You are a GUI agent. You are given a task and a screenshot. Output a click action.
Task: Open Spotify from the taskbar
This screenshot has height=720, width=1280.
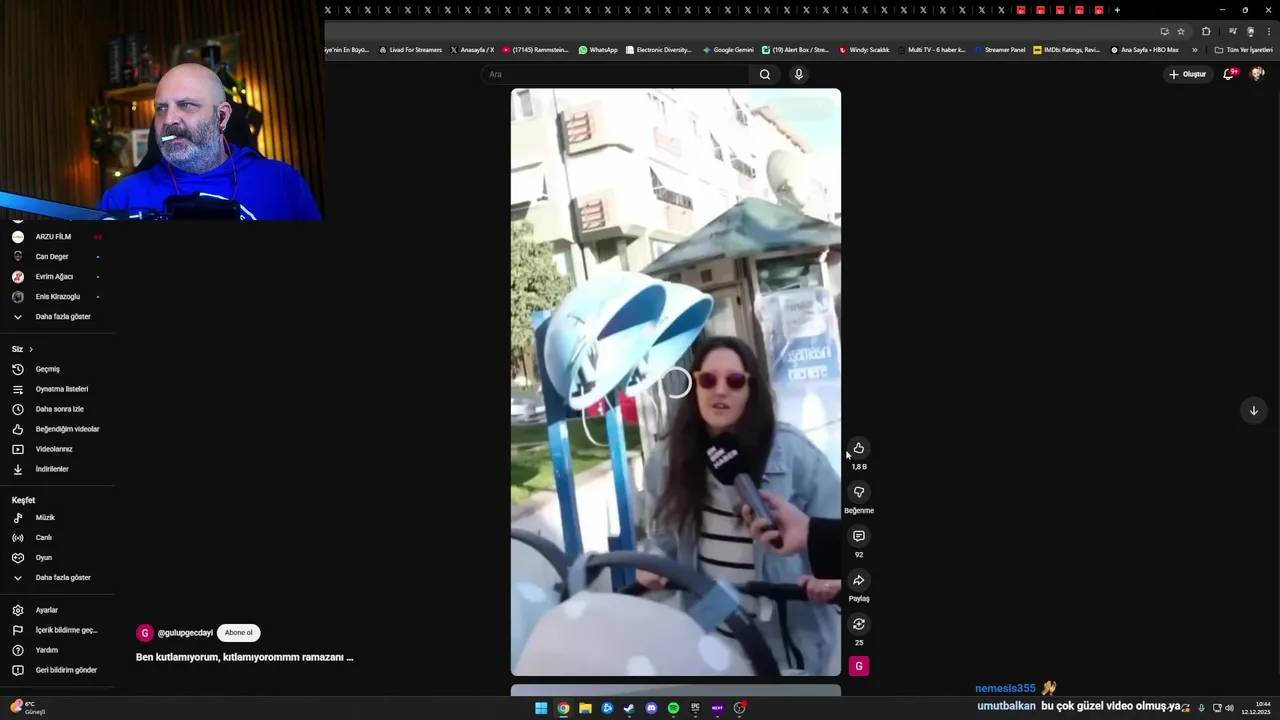tap(673, 708)
